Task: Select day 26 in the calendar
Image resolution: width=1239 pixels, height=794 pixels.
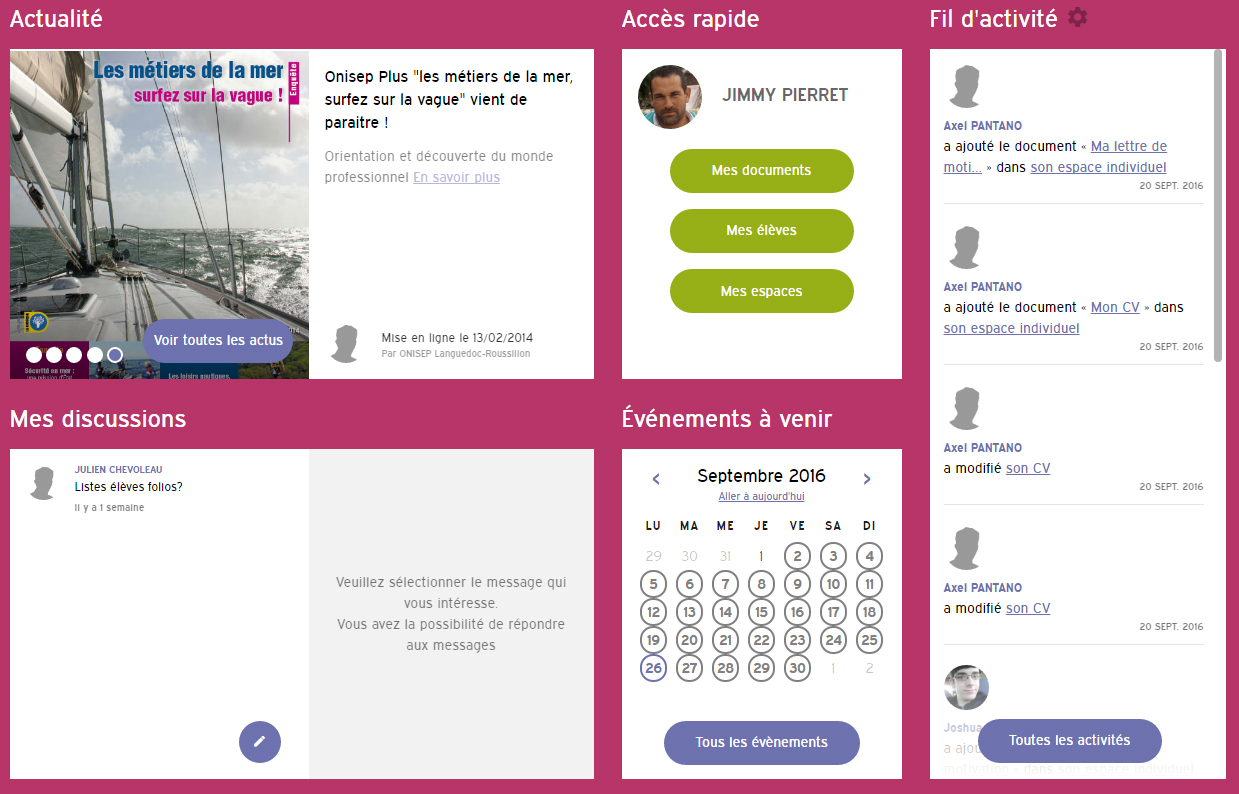Action: [x=653, y=668]
